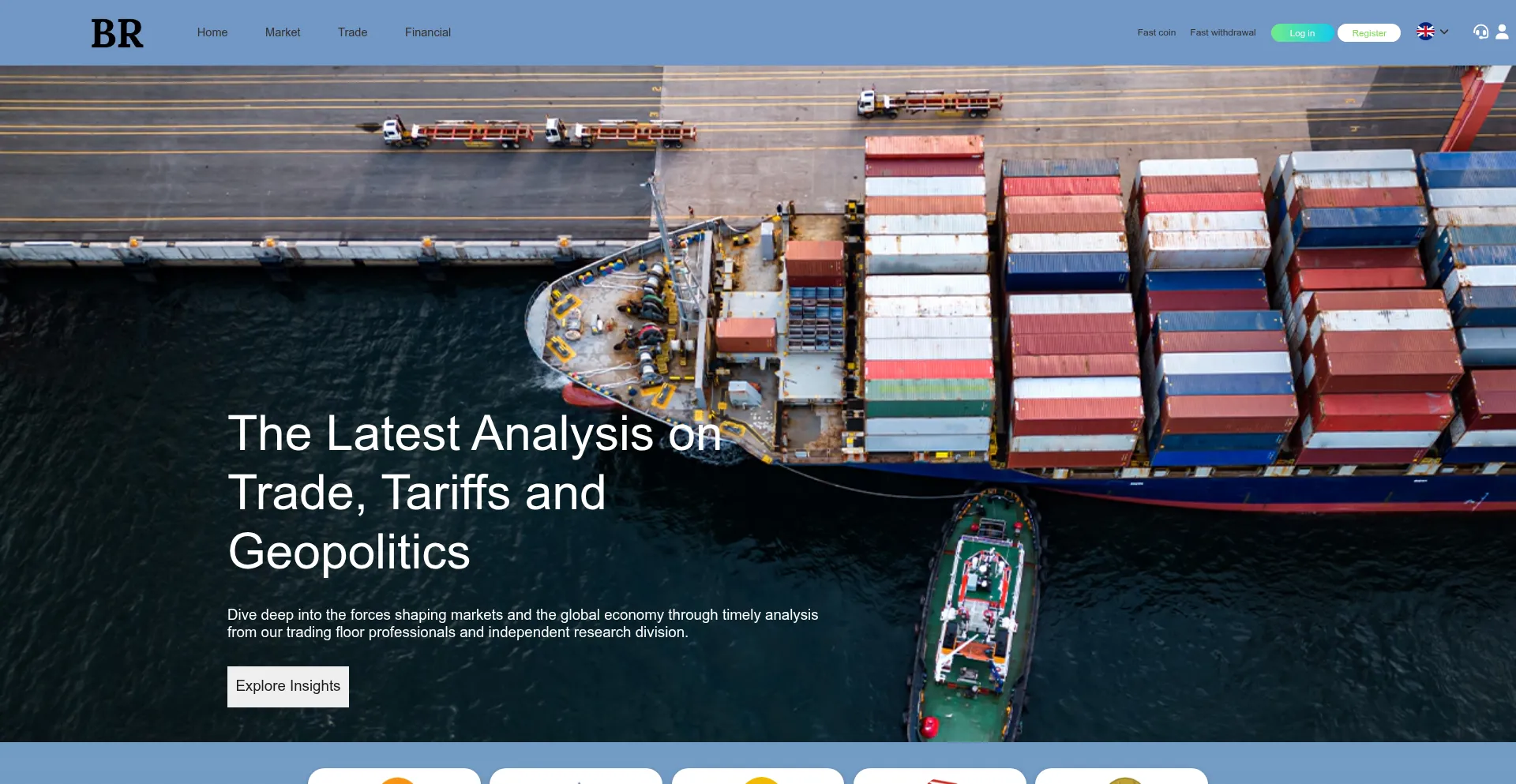Follow the Fast coin link
This screenshot has width=1516, height=784.
pos(1156,32)
